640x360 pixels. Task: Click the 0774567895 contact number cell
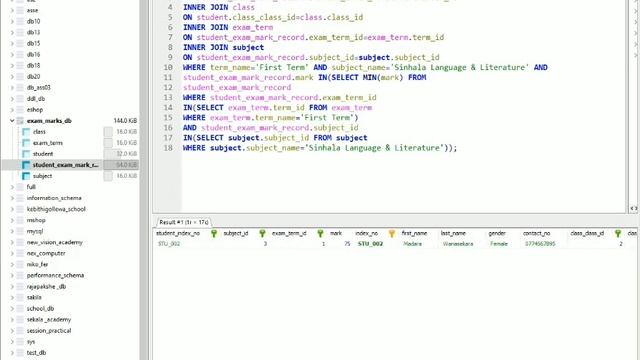[540, 244]
